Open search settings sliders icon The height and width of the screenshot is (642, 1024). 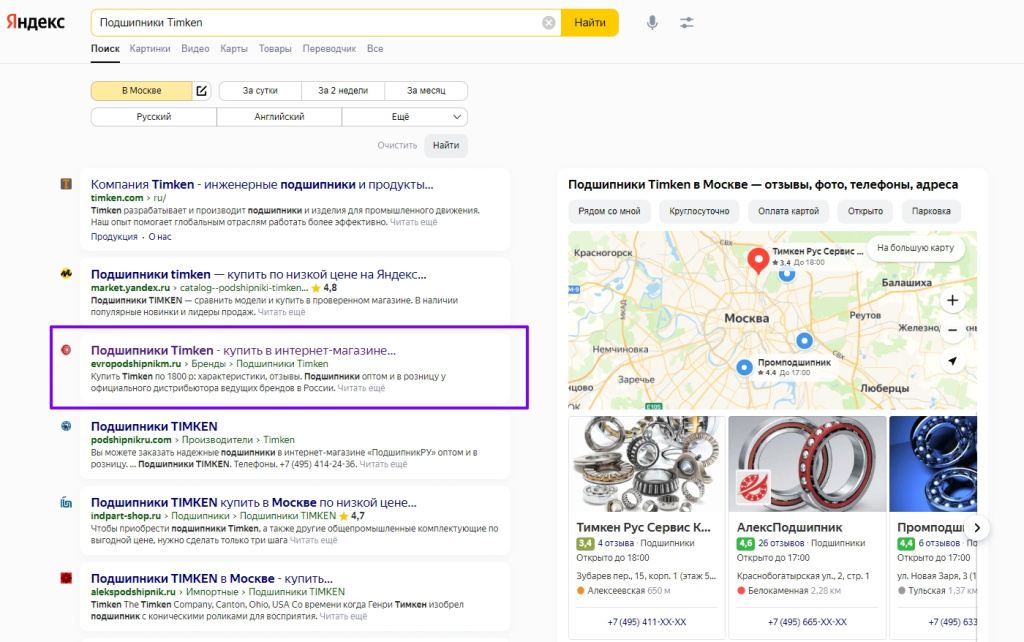(686, 22)
